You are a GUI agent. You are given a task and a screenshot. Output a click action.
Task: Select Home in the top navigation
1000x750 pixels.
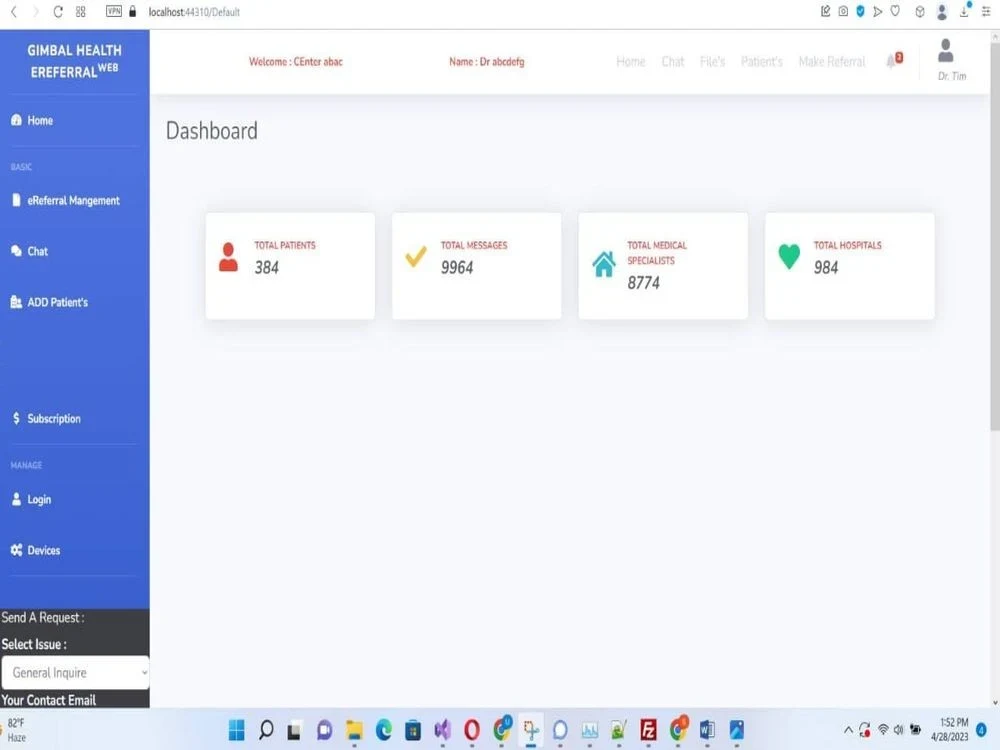click(630, 61)
